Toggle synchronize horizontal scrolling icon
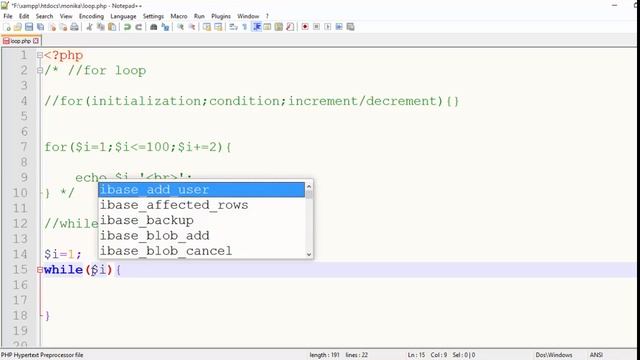This screenshot has height=360, width=640. [218, 27]
